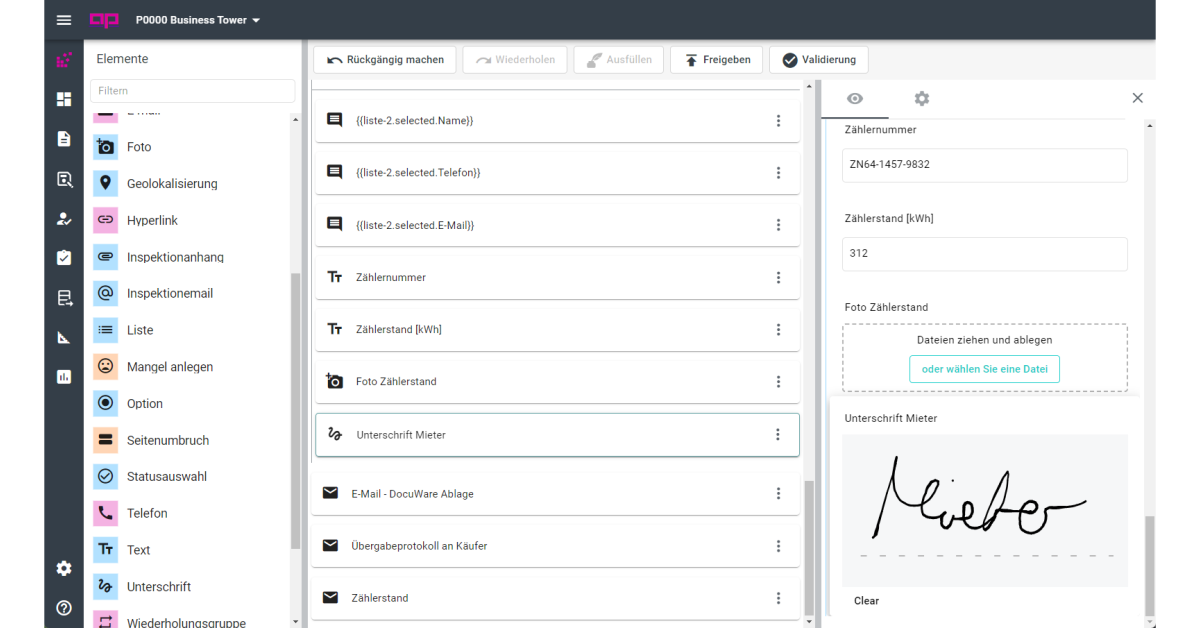
Task: Switch to the preview eye tab
Action: point(854,98)
